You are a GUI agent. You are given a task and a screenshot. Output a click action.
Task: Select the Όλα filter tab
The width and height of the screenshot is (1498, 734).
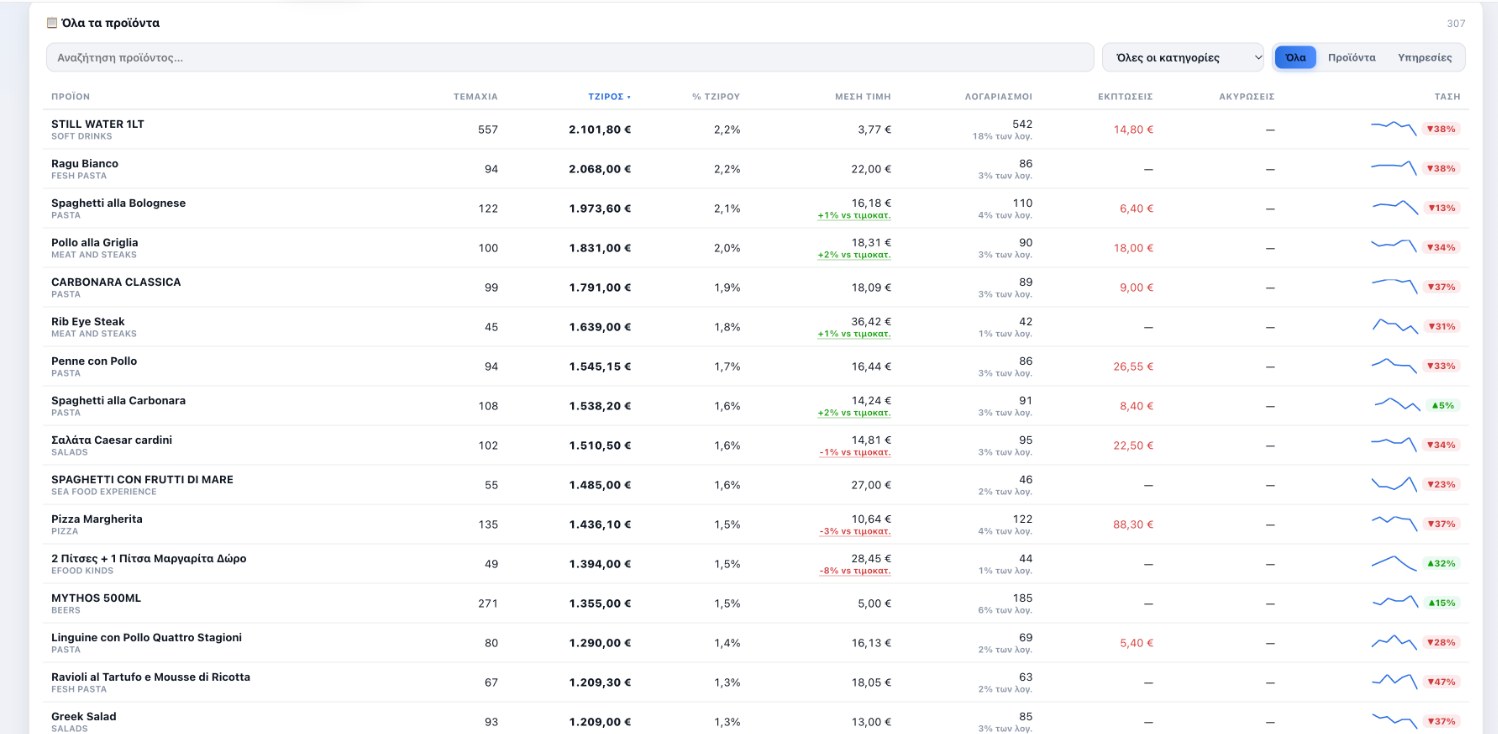click(x=1295, y=57)
